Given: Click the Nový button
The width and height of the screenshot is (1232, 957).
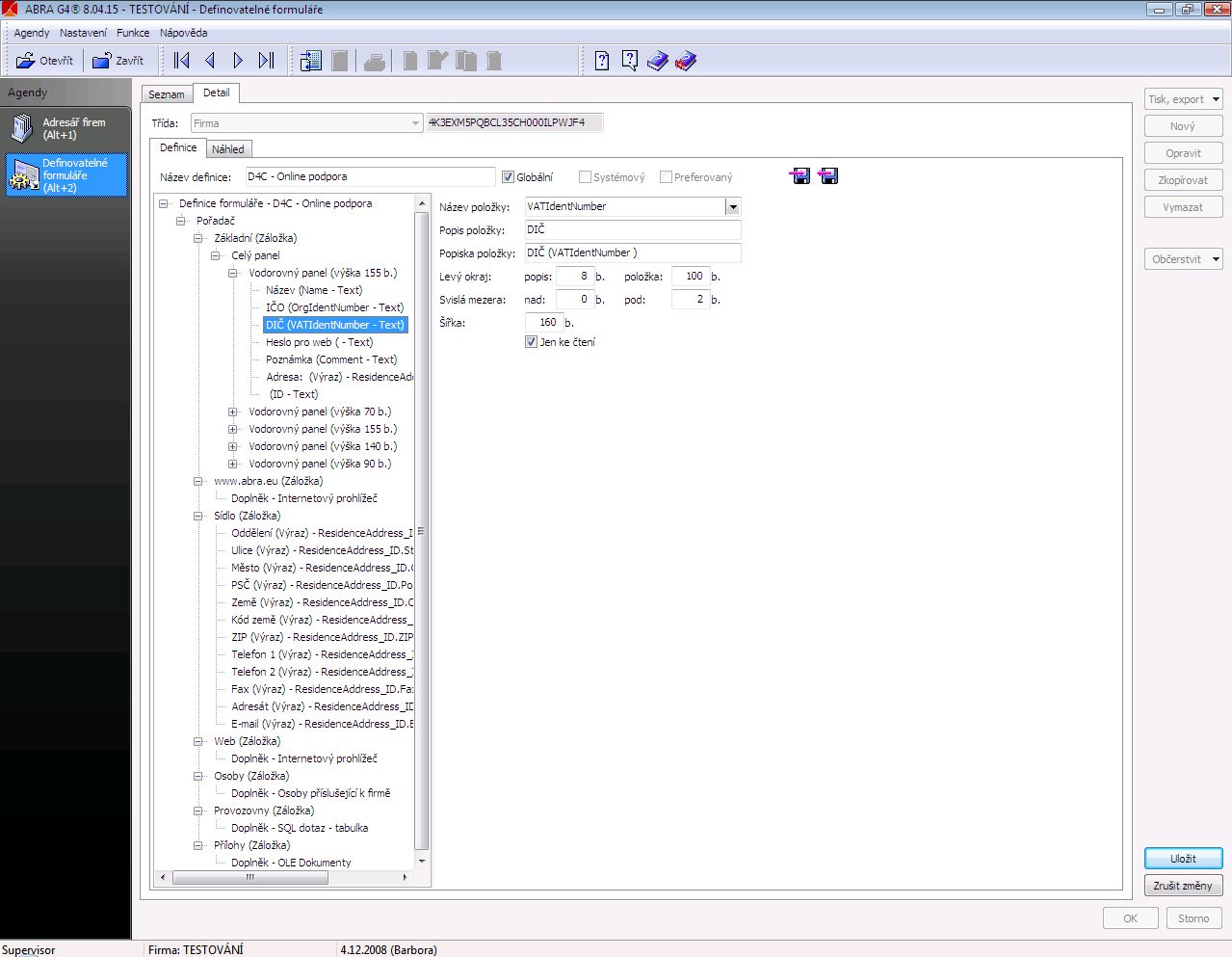Looking at the screenshot, I should [x=1184, y=126].
